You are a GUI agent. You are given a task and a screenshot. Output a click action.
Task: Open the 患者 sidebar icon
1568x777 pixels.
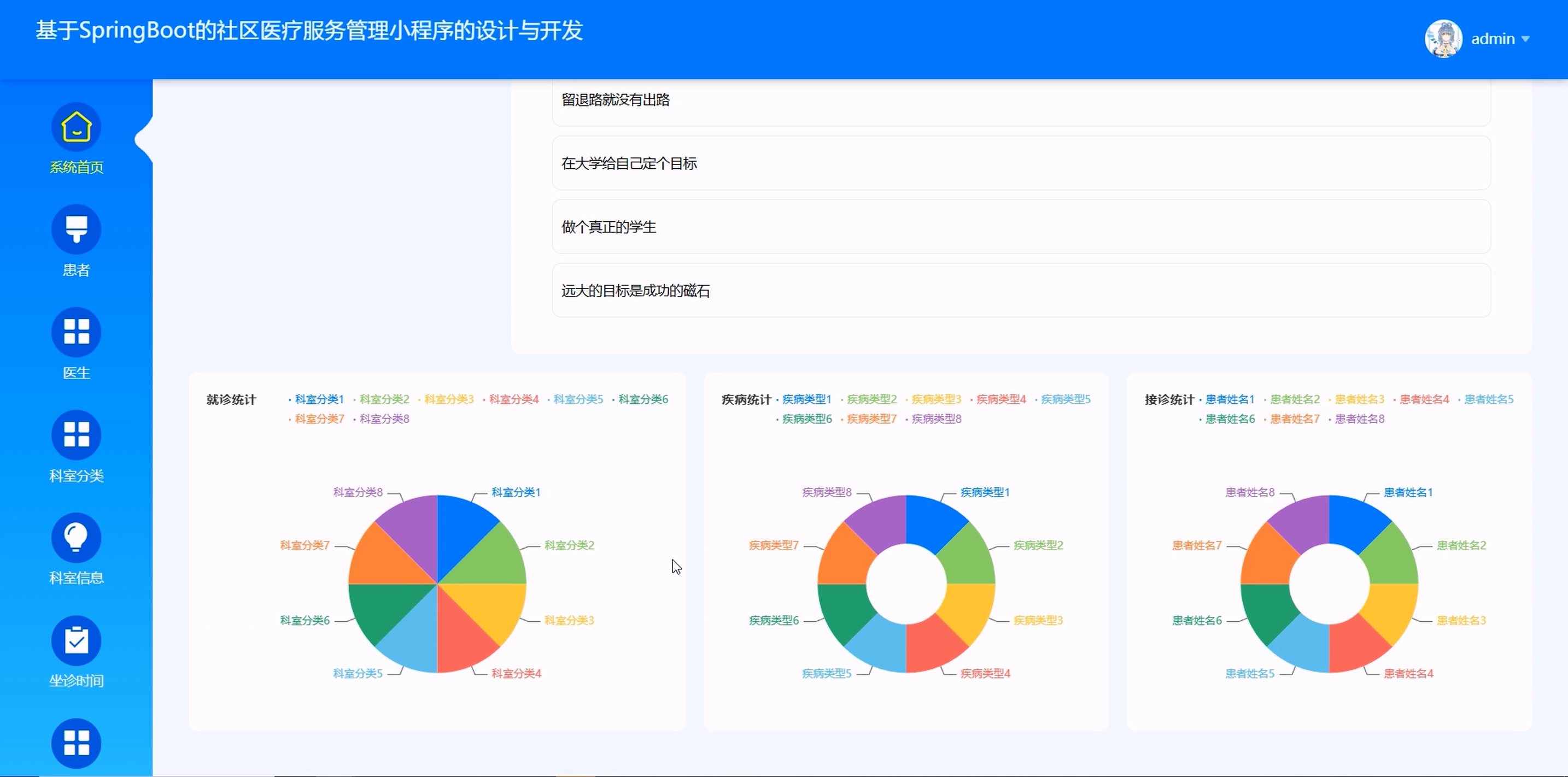76,229
